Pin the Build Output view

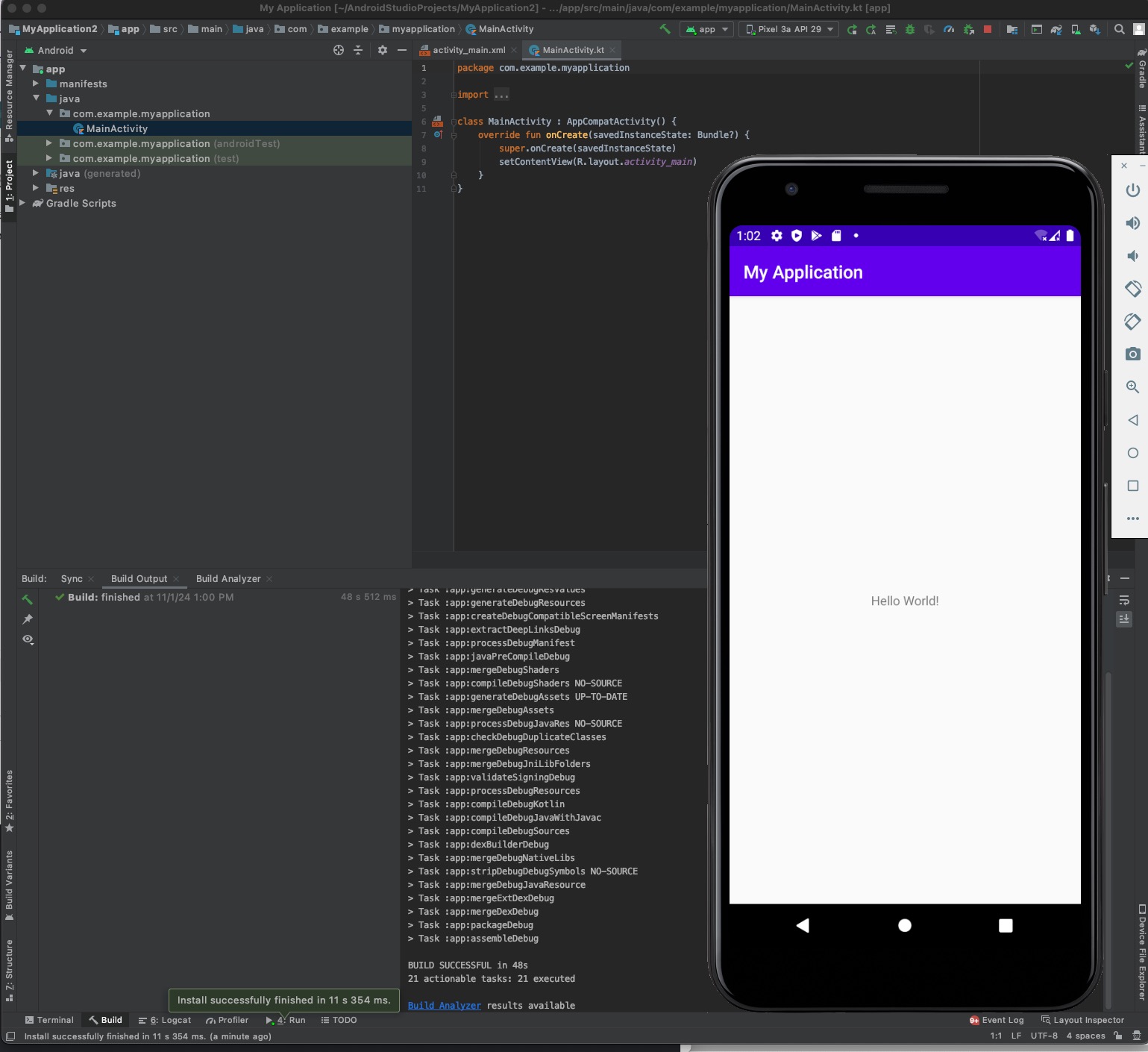[x=28, y=619]
